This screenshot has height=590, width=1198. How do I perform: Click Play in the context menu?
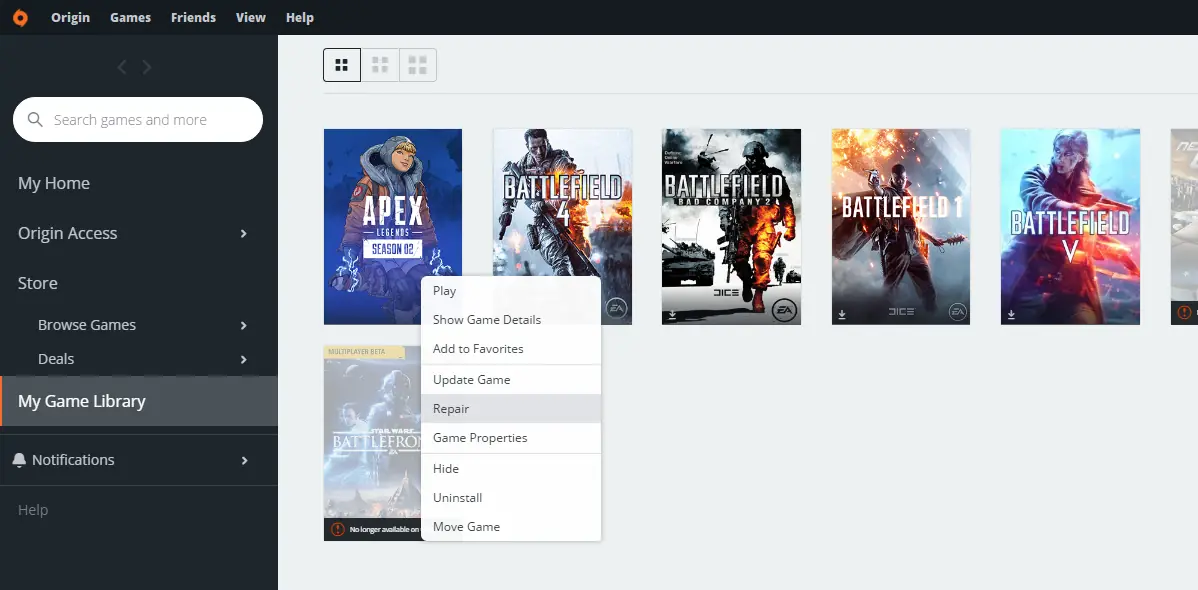tap(443, 290)
